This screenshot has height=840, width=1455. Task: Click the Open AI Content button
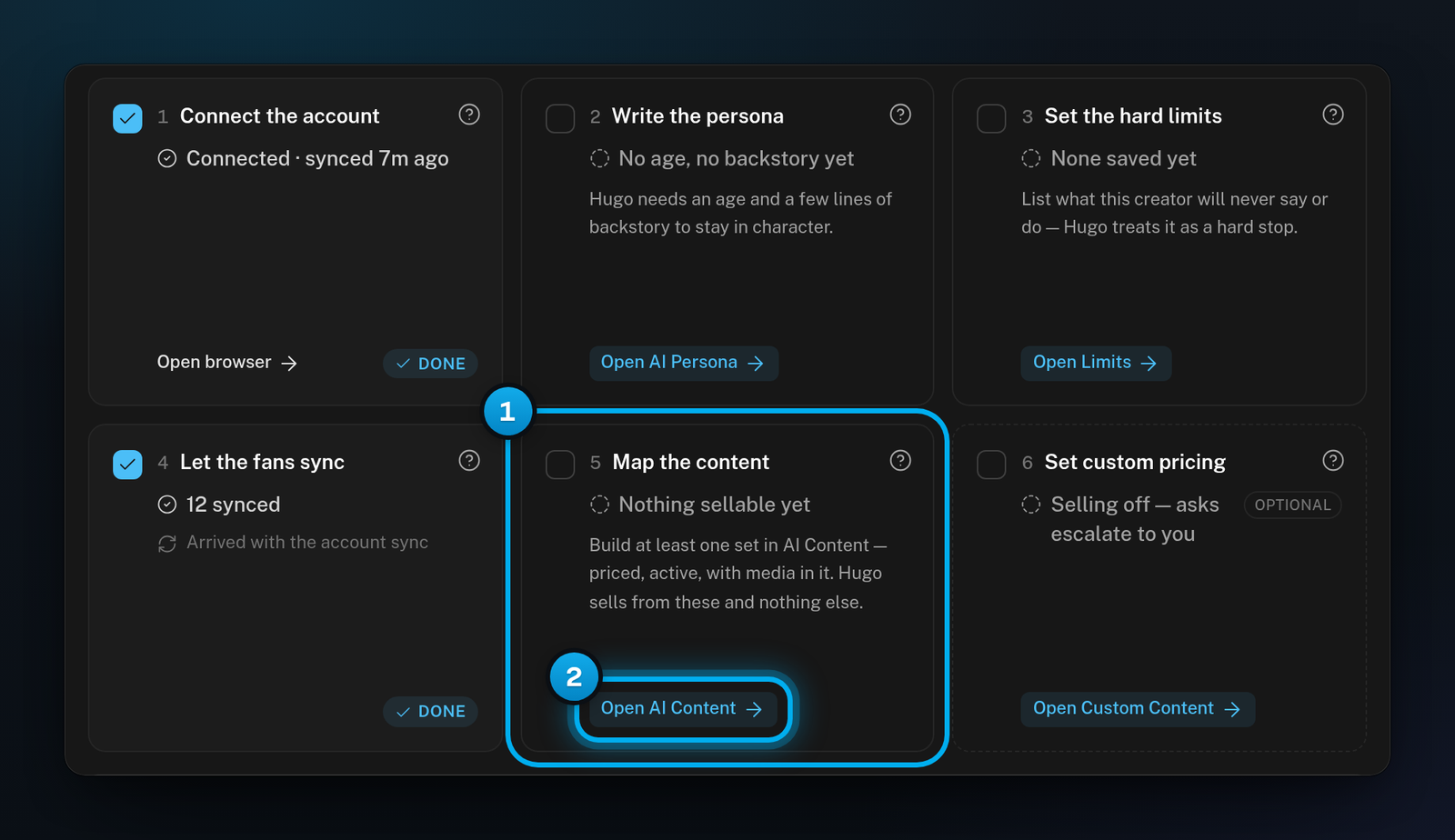[683, 709]
